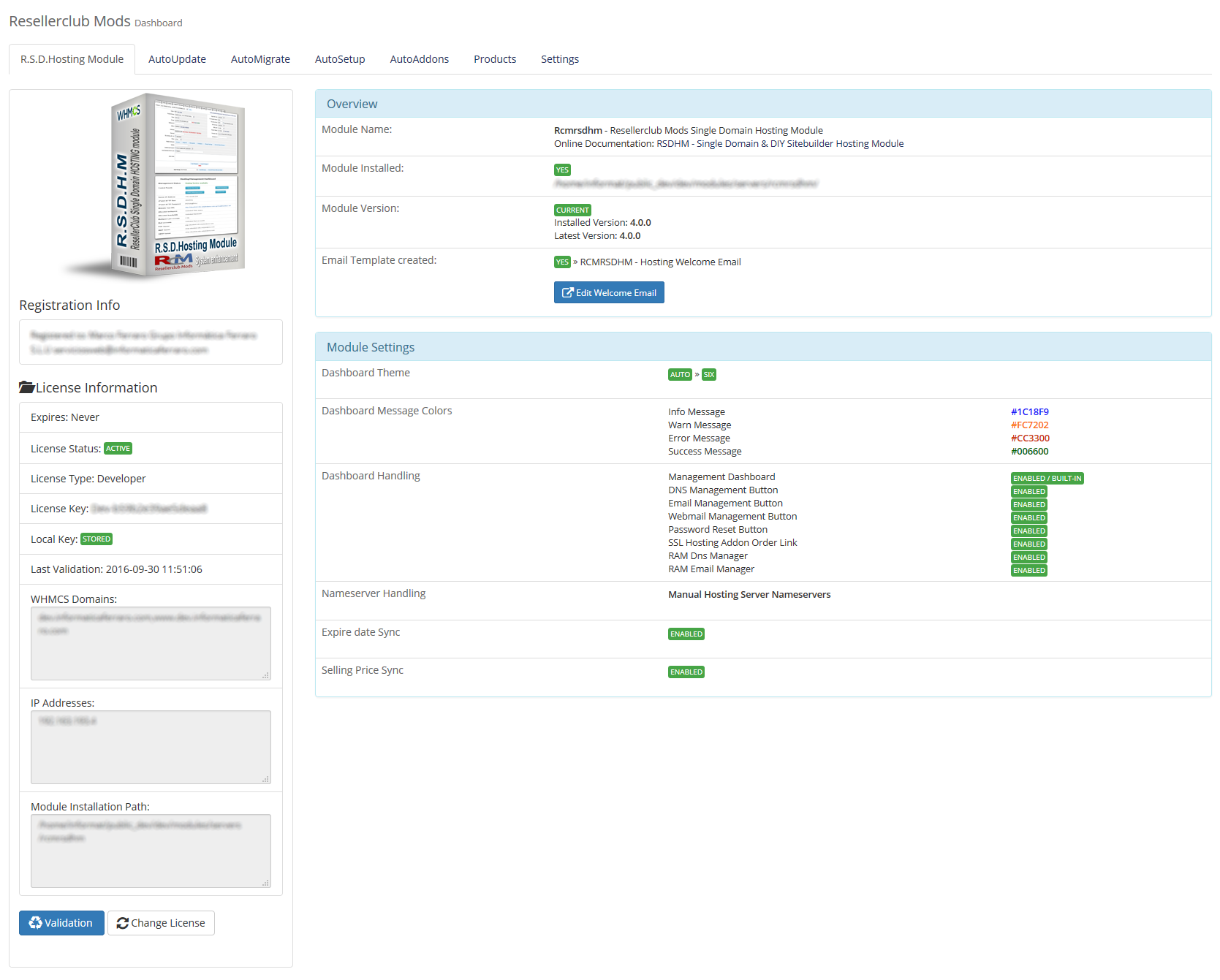Click the Module Installation Path text area
Screen dimensions: 1220x980
pyautogui.click(x=151, y=851)
